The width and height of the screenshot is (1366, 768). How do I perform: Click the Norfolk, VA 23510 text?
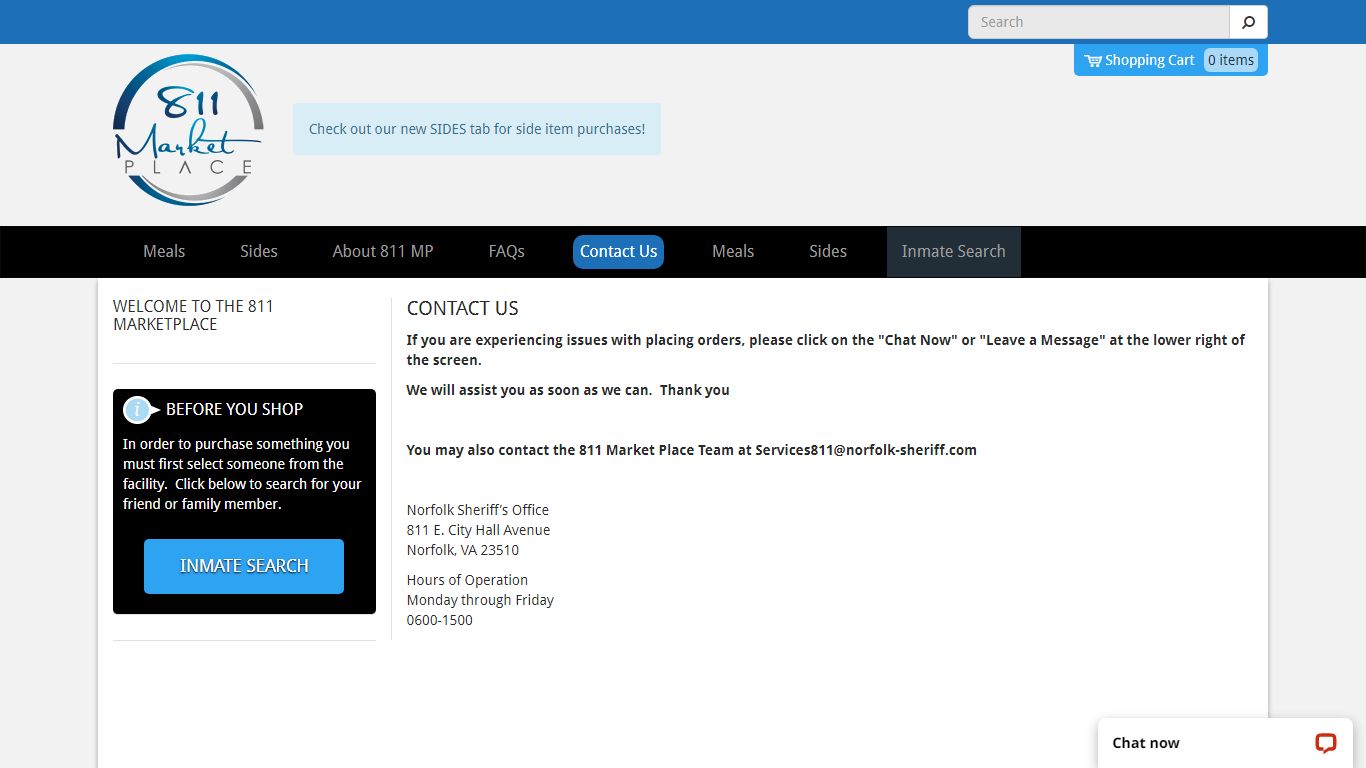tap(463, 550)
